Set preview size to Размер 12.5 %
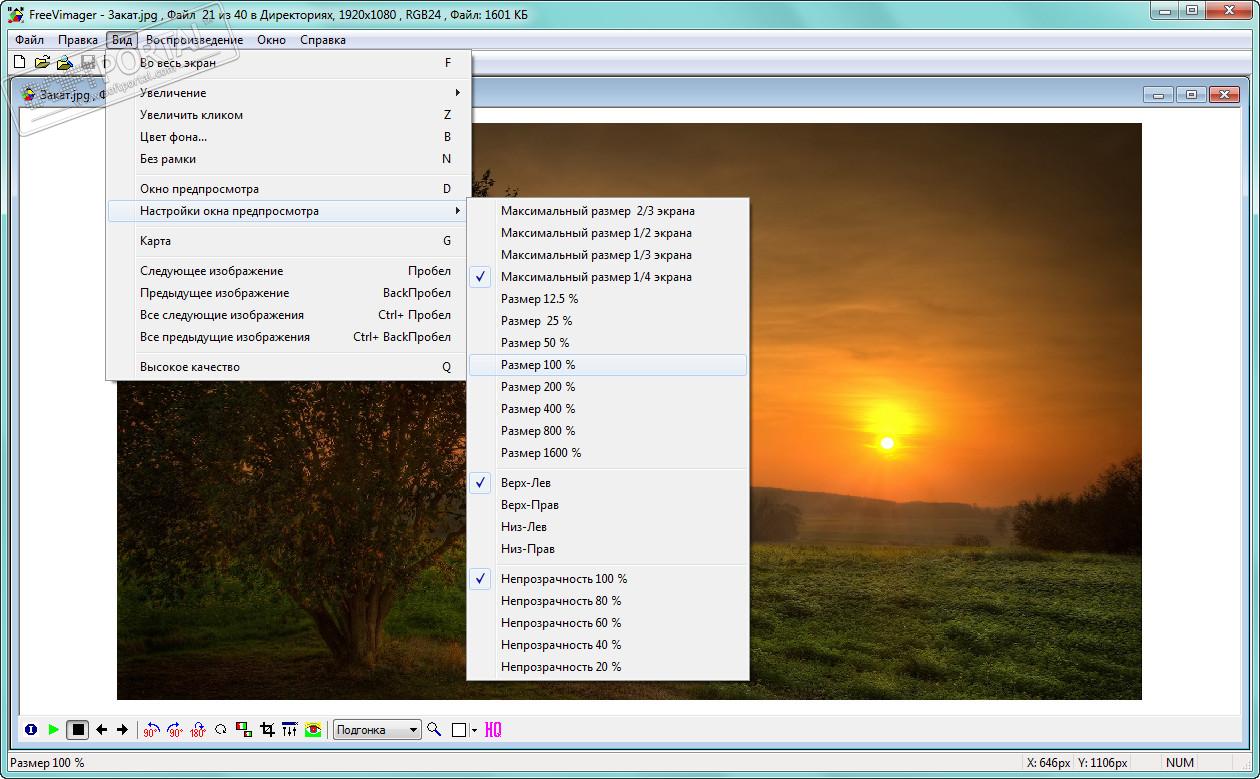1260x779 pixels. 608,299
